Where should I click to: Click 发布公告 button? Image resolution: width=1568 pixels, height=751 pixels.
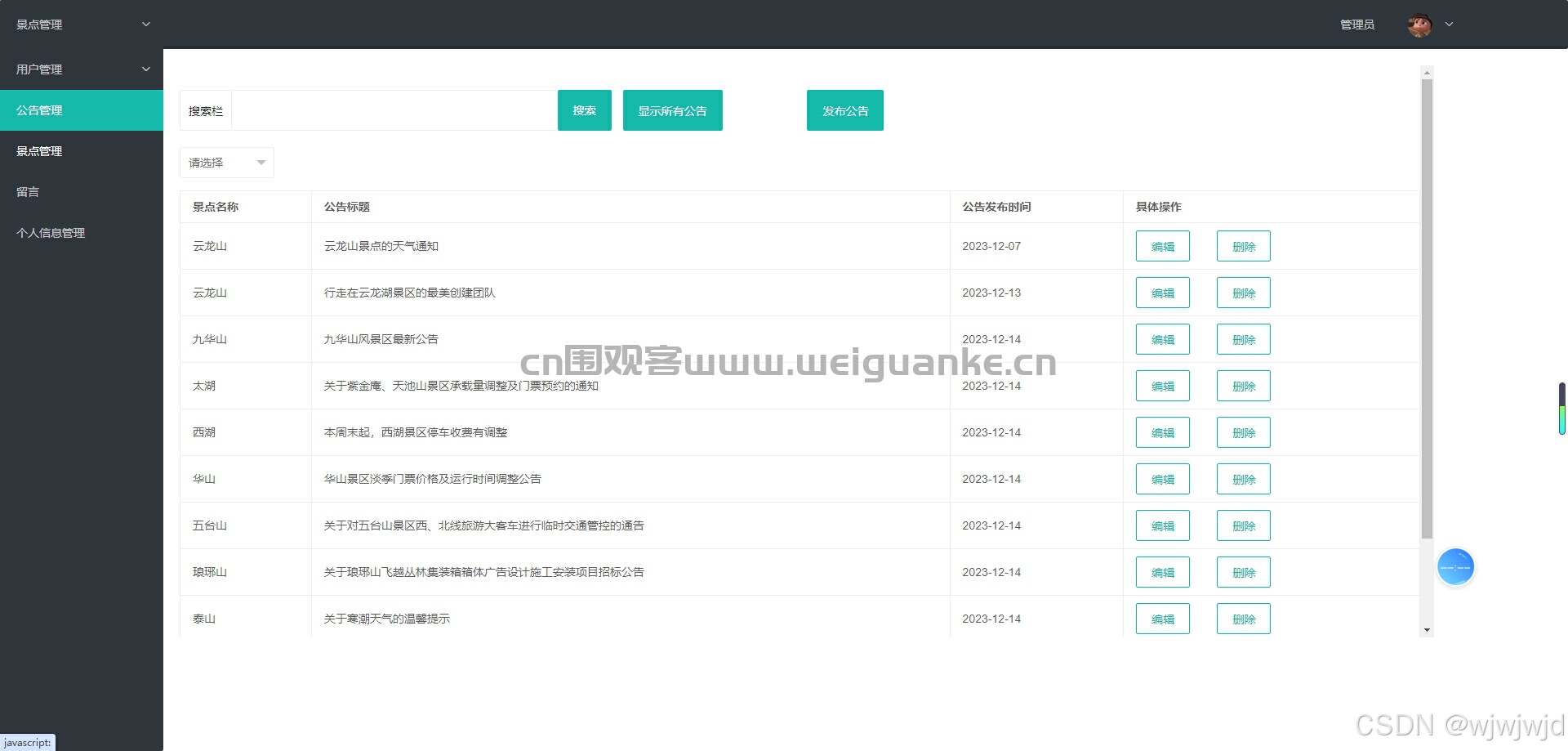coord(845,110)
